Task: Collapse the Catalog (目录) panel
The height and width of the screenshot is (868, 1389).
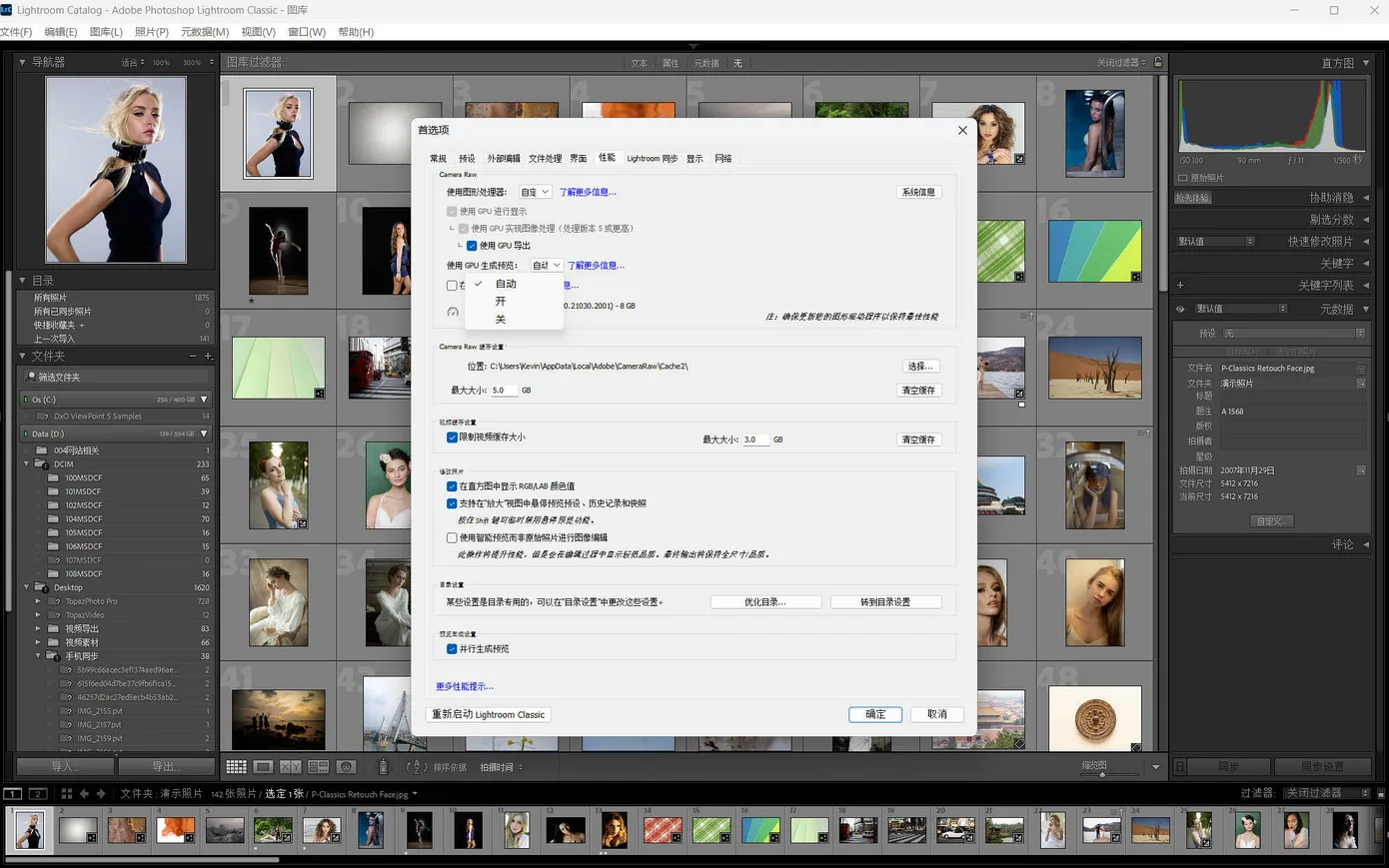Action: [23, 281]
